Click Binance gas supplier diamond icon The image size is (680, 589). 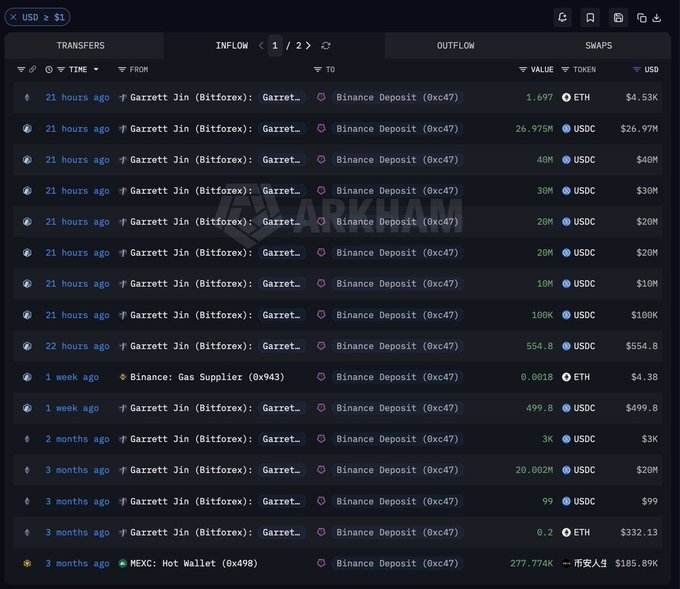[x=123, y=377]
